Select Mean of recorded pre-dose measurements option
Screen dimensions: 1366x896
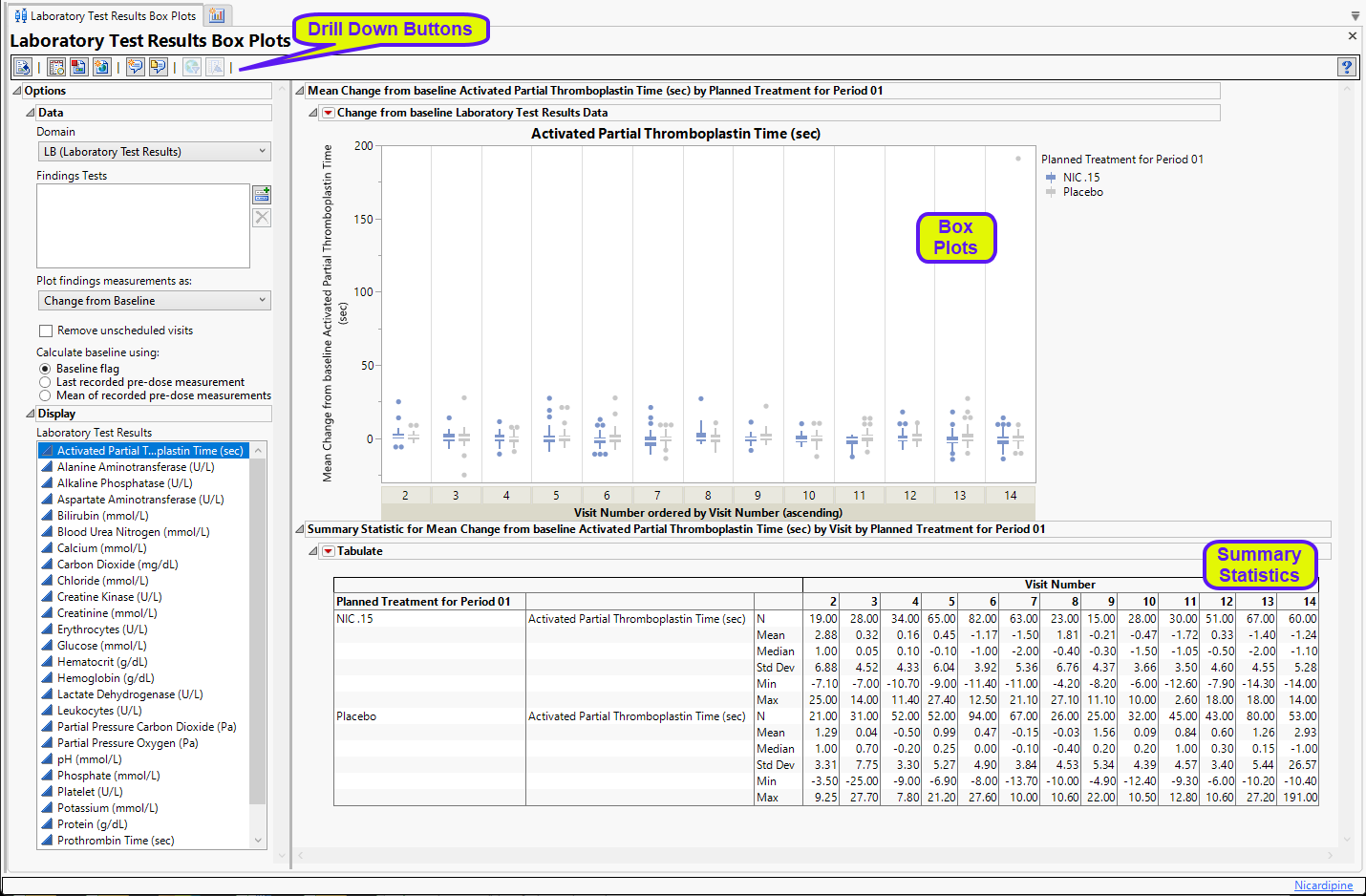click(x=45, y=395)
